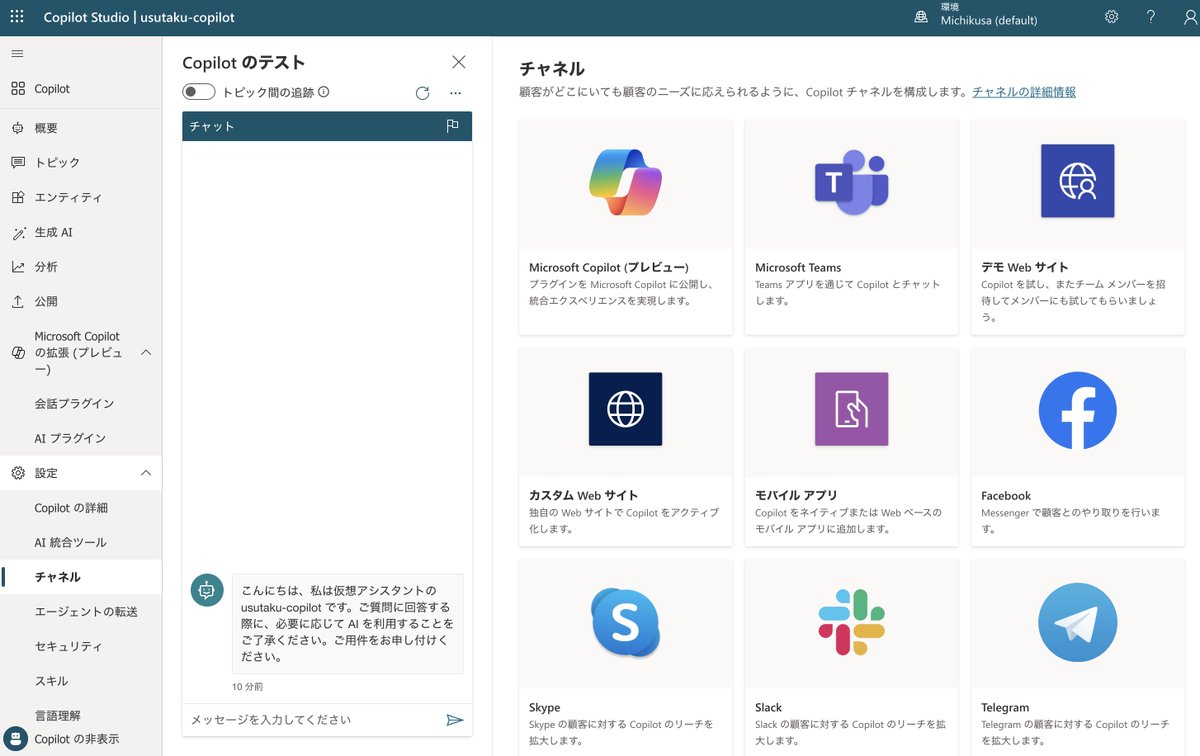The height and width of the screenshot is (756, 1200).
Task: Open the app launcher waffle icon
Action: (17, 17)
